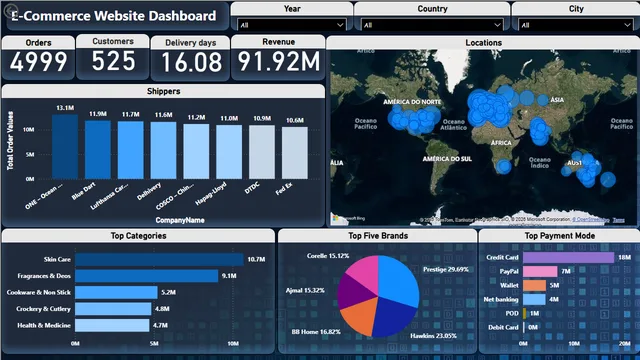Select the DTDC shipper bar
This screenshot has height=360, width=640.
point(262,152)
